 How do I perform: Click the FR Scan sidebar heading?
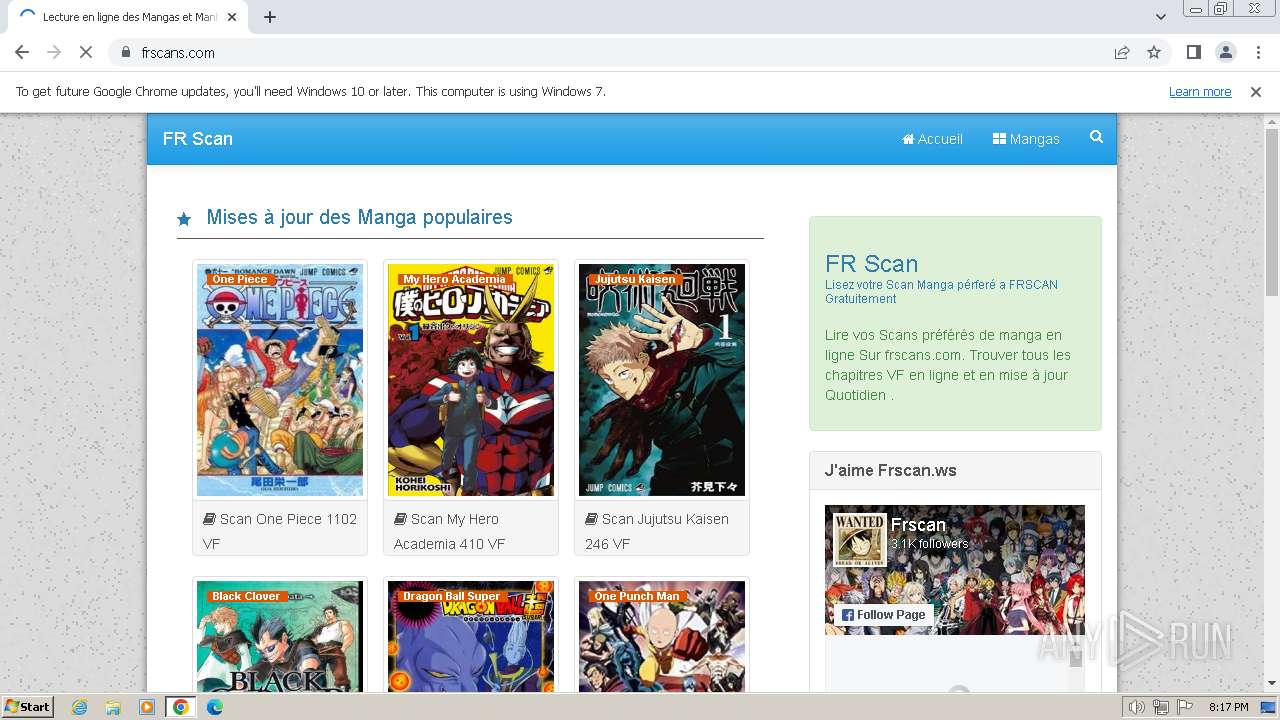pyautogui.click(x=871, y=264)
